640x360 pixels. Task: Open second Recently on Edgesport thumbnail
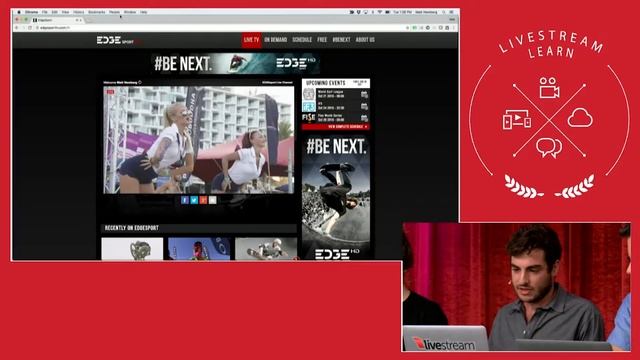[199, 249]
